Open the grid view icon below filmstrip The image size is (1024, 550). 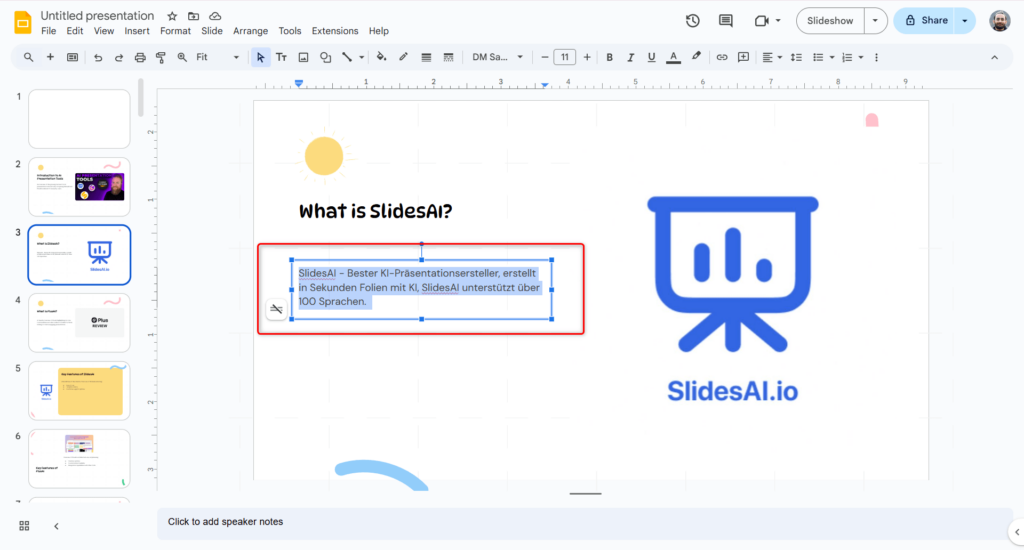pyautogui.click(x=24, y=526)
